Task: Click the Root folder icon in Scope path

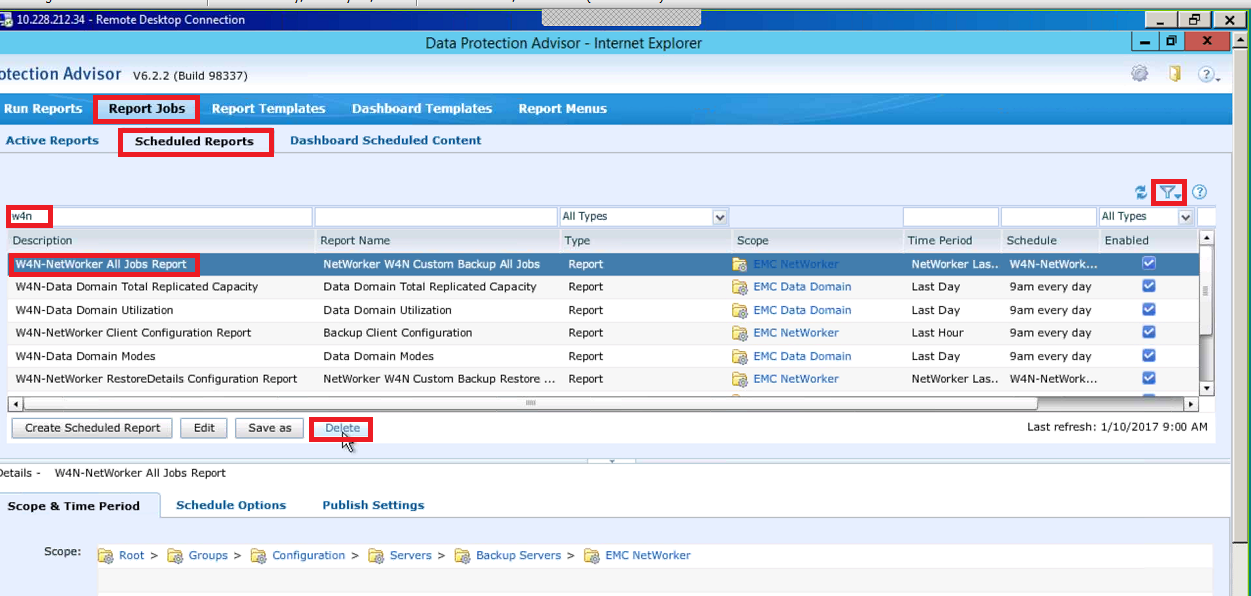Action: (105, 555)
